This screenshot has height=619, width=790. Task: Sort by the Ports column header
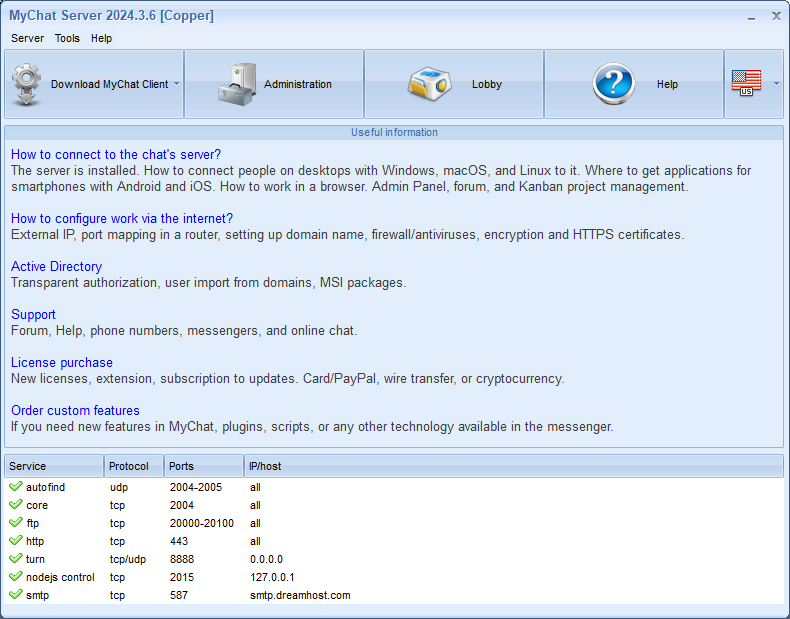point(204,466)
